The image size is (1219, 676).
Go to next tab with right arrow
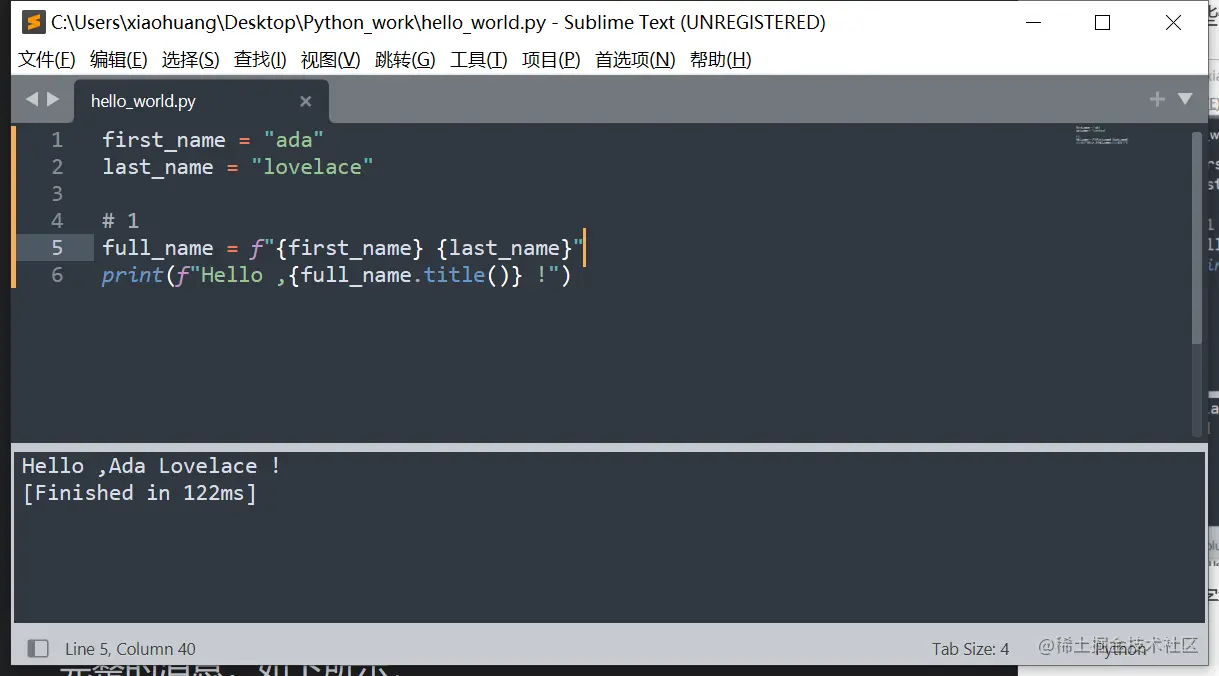(53, 99)
